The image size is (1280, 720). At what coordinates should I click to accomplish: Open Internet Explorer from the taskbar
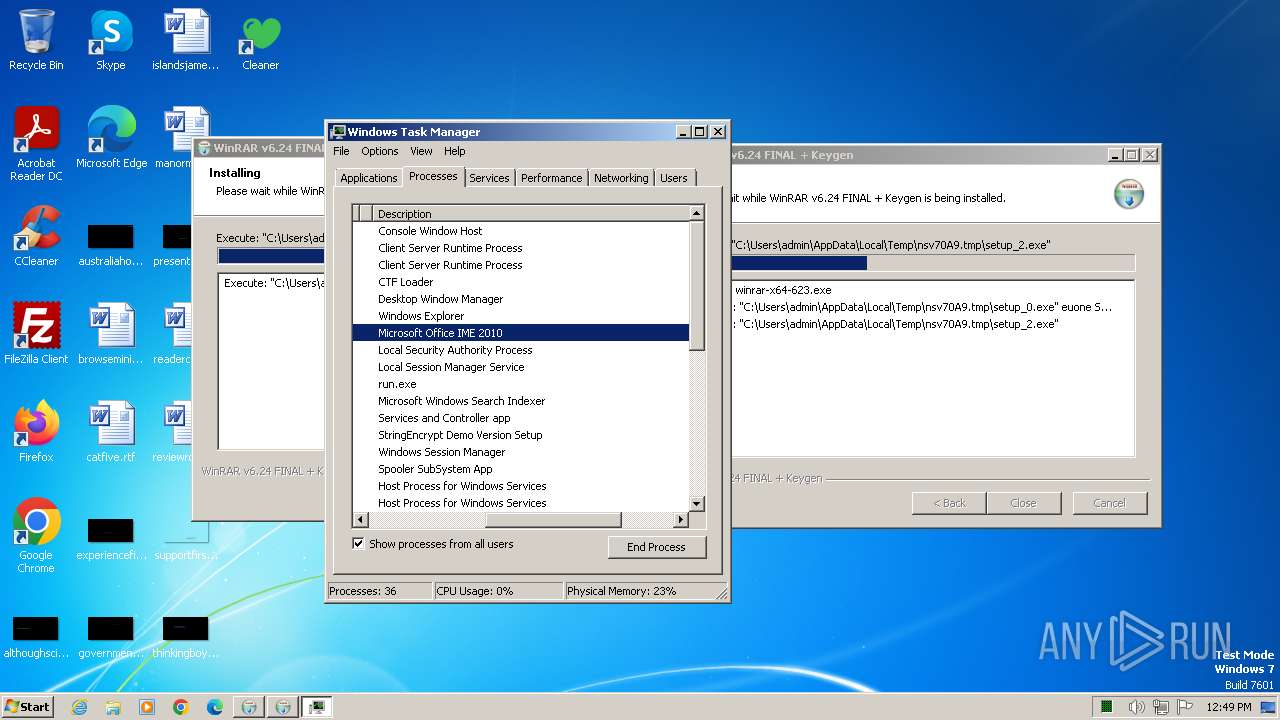tap(79, 707)
